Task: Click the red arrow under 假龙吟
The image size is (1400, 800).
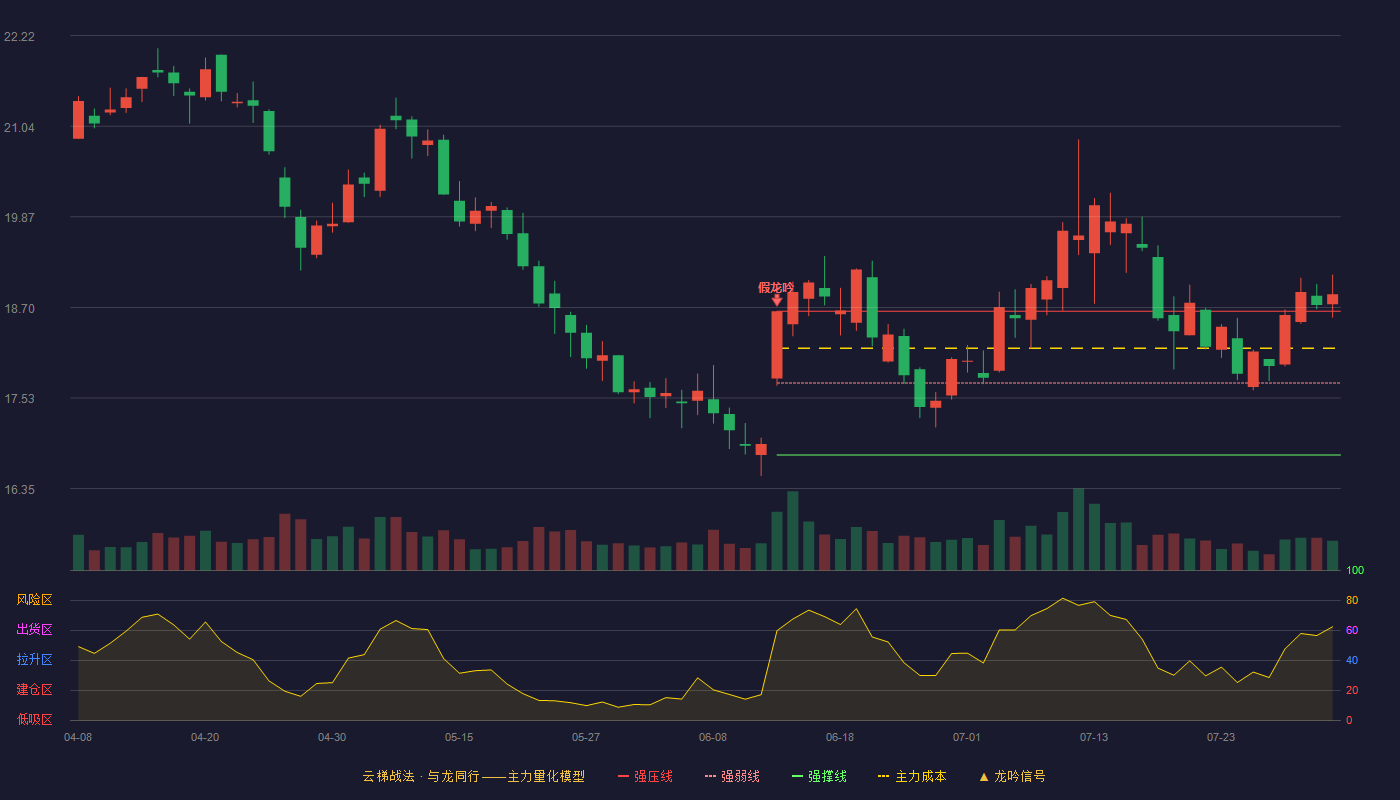Action: click(777, 300)
